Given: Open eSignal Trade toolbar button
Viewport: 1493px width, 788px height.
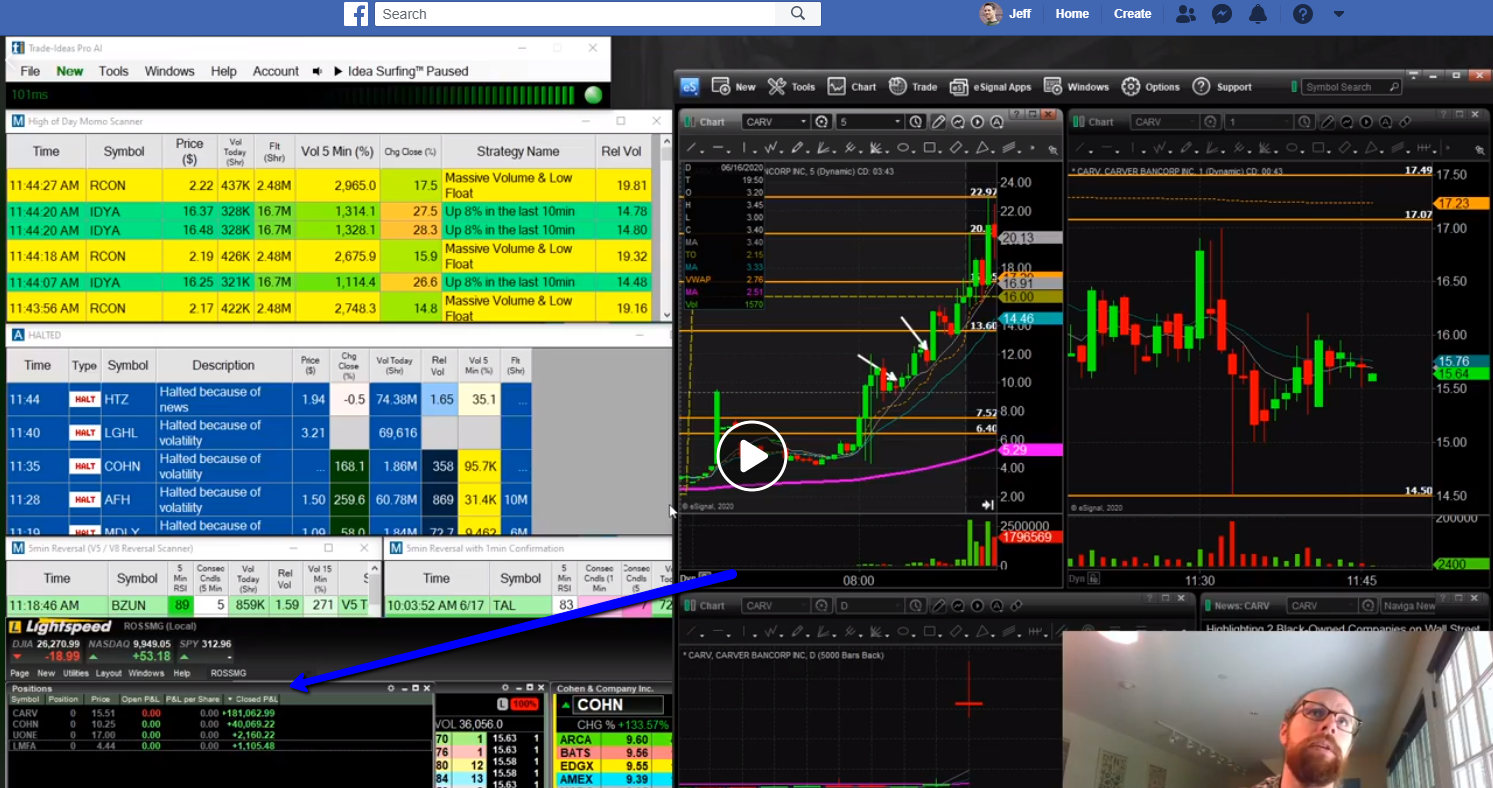Looking at the screenshot, I should point(913,87).
